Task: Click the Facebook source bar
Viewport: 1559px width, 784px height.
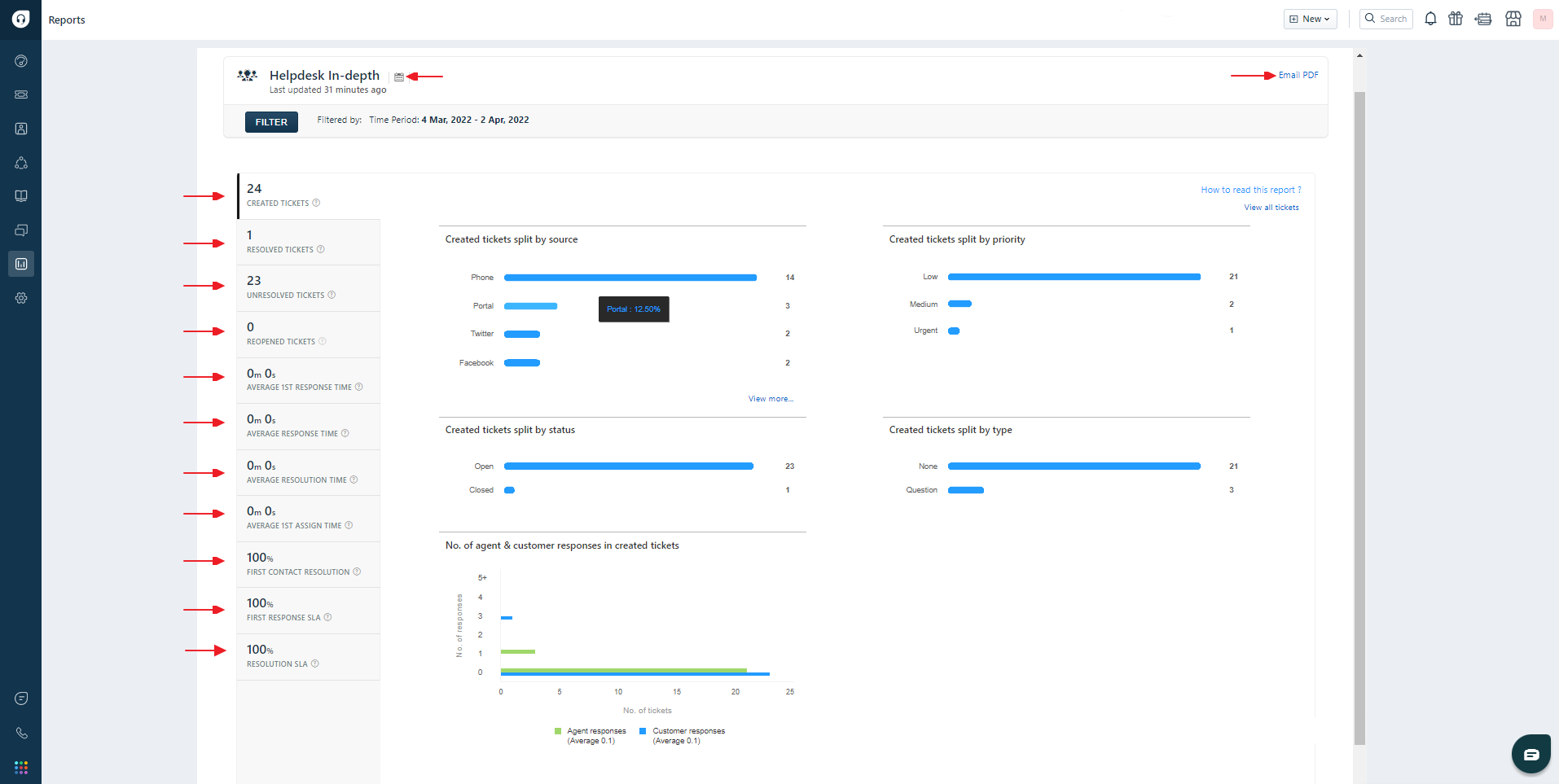Action: (522, 363)
